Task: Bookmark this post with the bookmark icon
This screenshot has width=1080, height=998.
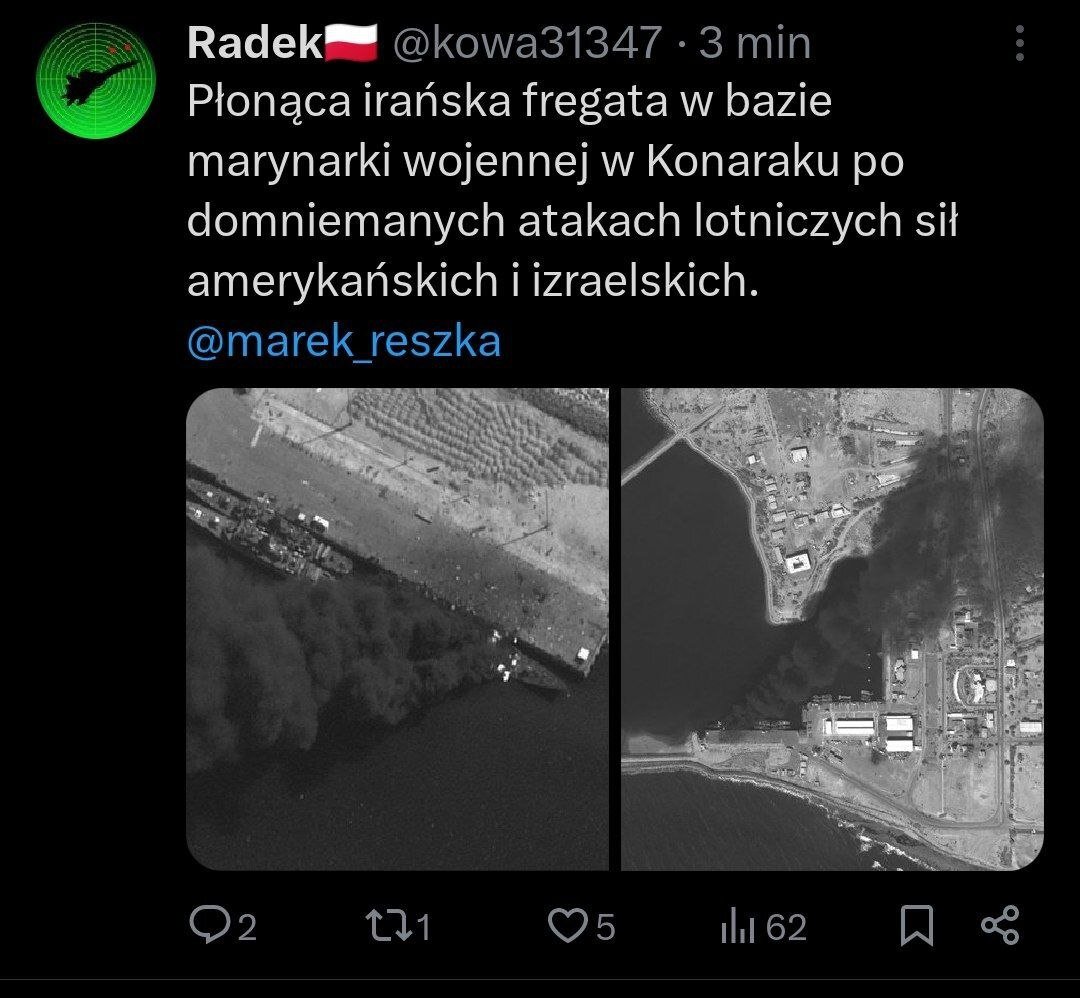Action: [x=917, y=926]
